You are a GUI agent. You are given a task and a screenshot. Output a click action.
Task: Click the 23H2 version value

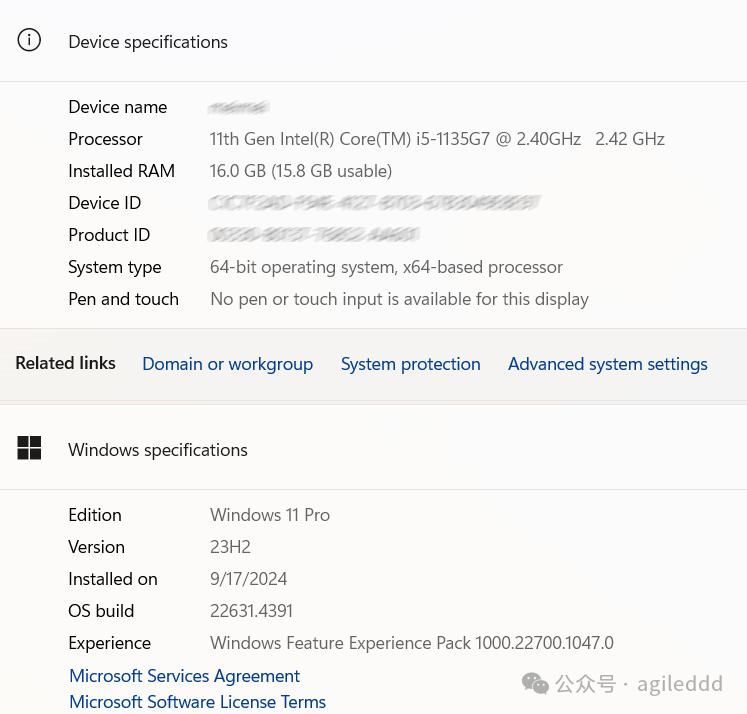point(230,547)
